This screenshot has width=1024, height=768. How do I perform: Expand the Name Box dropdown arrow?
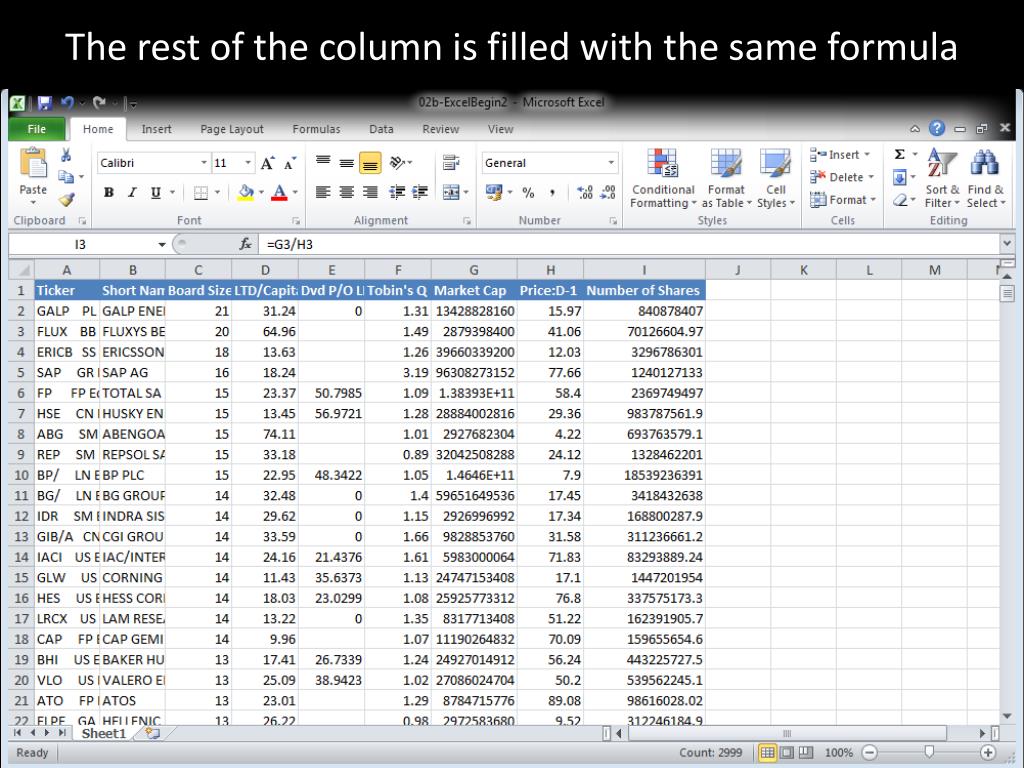[162, 244]
